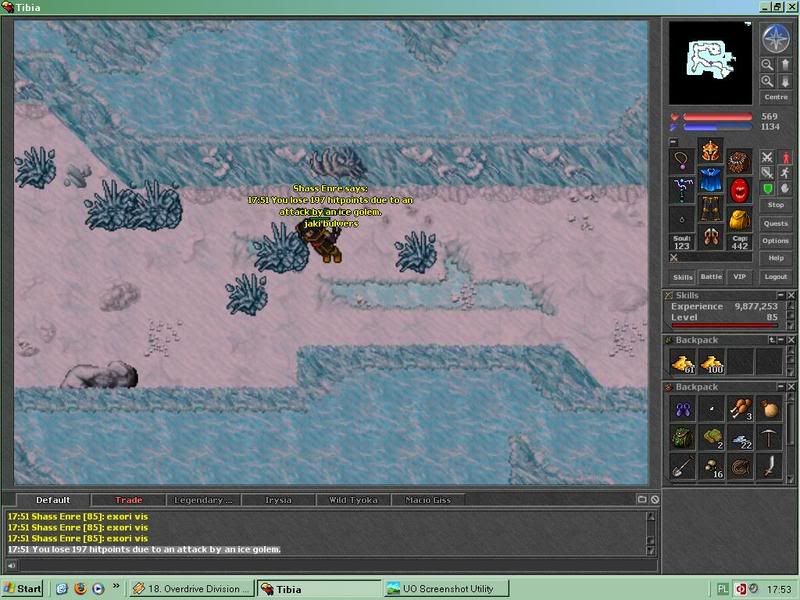
Task: Select the ring equipment slot
Action: (682, 220)
